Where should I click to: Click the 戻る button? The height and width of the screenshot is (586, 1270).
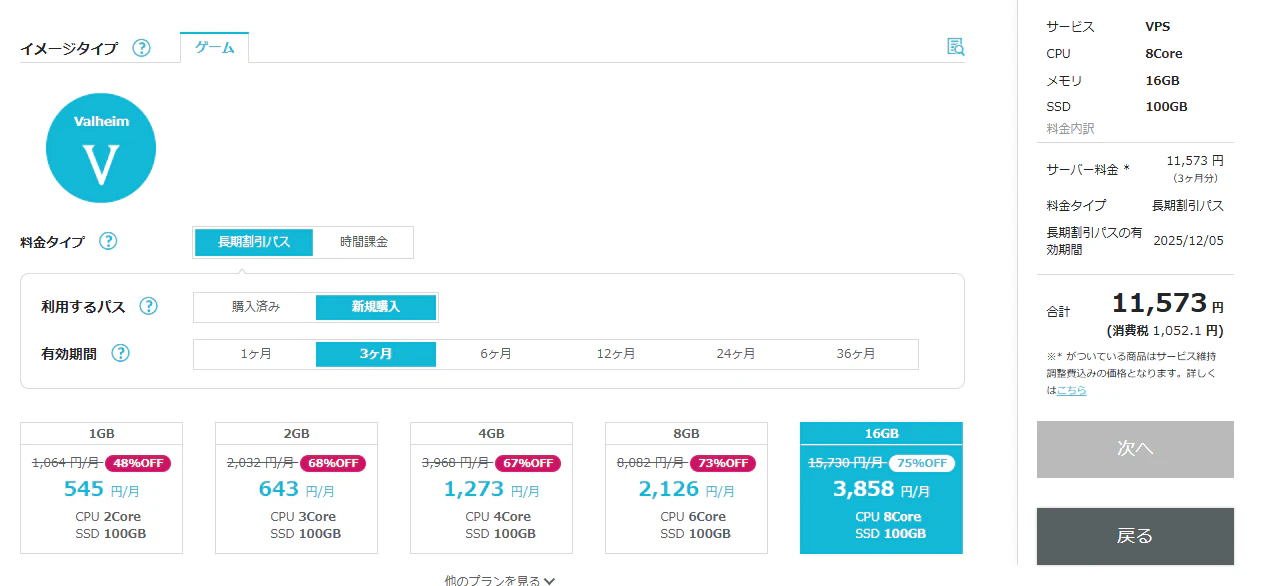point(1135,536)
